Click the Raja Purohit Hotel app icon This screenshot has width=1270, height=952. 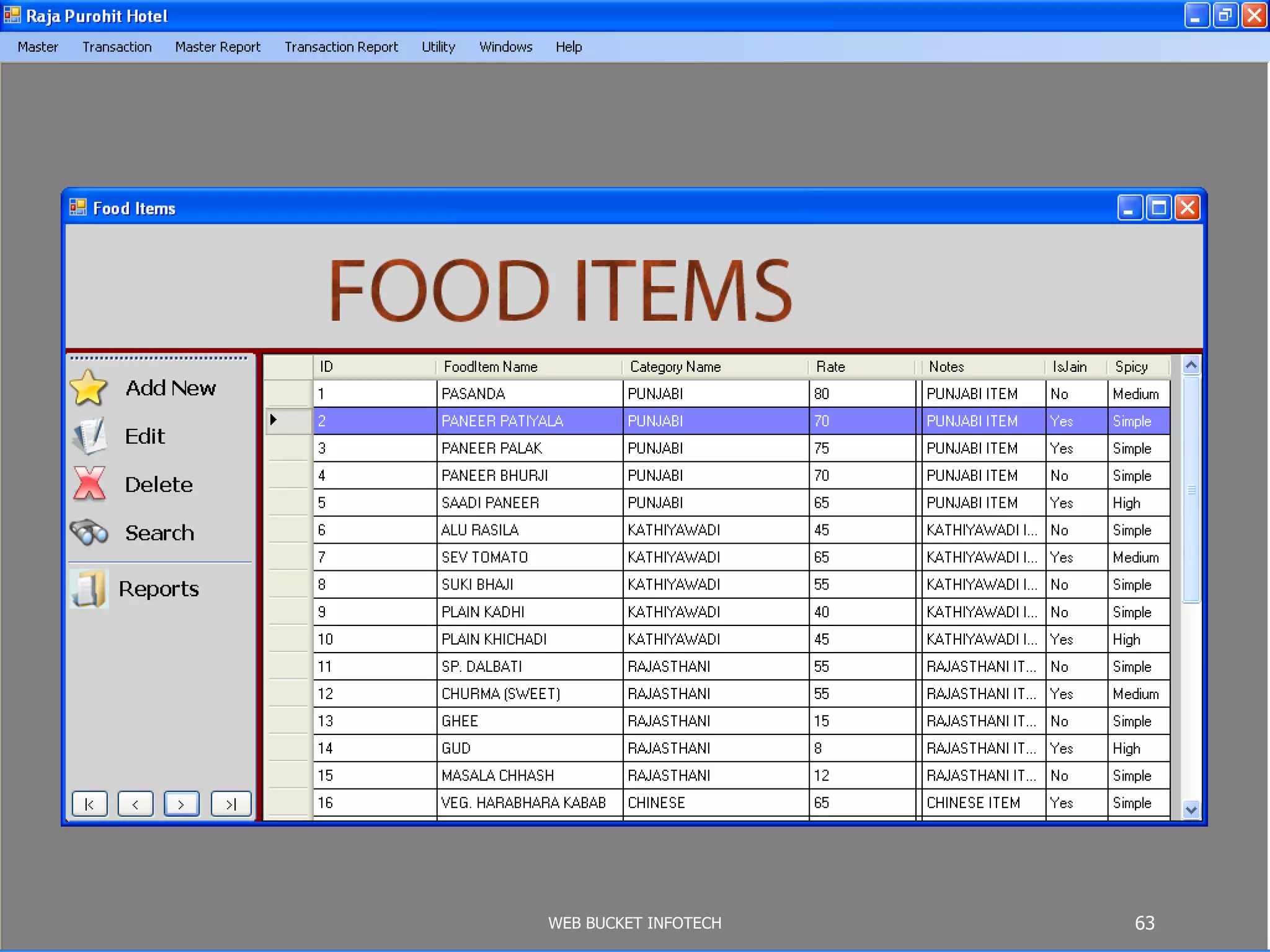pyautogui.click(x=12, y=15)
